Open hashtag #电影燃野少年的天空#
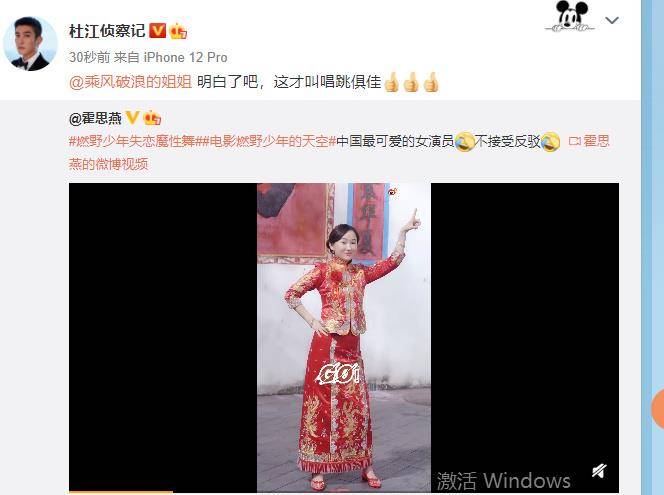Image resolution: width=664 pixels, height=495 pixels. [266, 141]
